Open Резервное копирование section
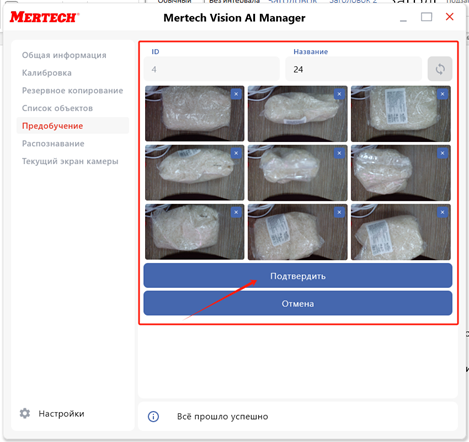 (72, 90)
